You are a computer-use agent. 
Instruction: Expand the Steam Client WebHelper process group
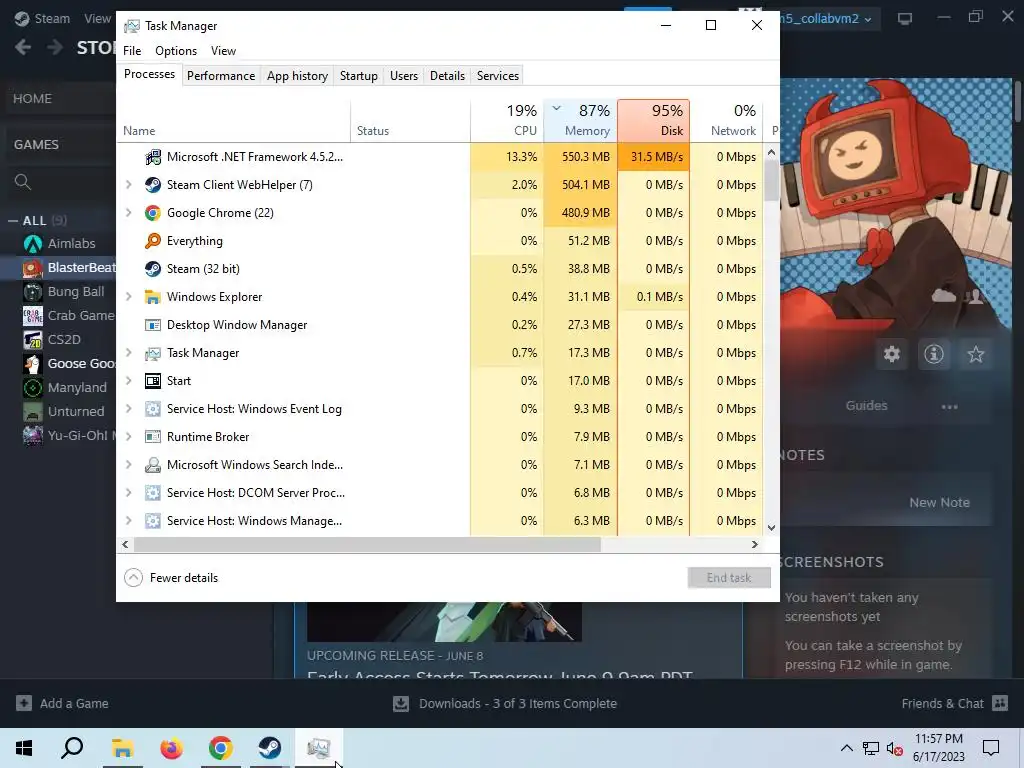point(129,185)
